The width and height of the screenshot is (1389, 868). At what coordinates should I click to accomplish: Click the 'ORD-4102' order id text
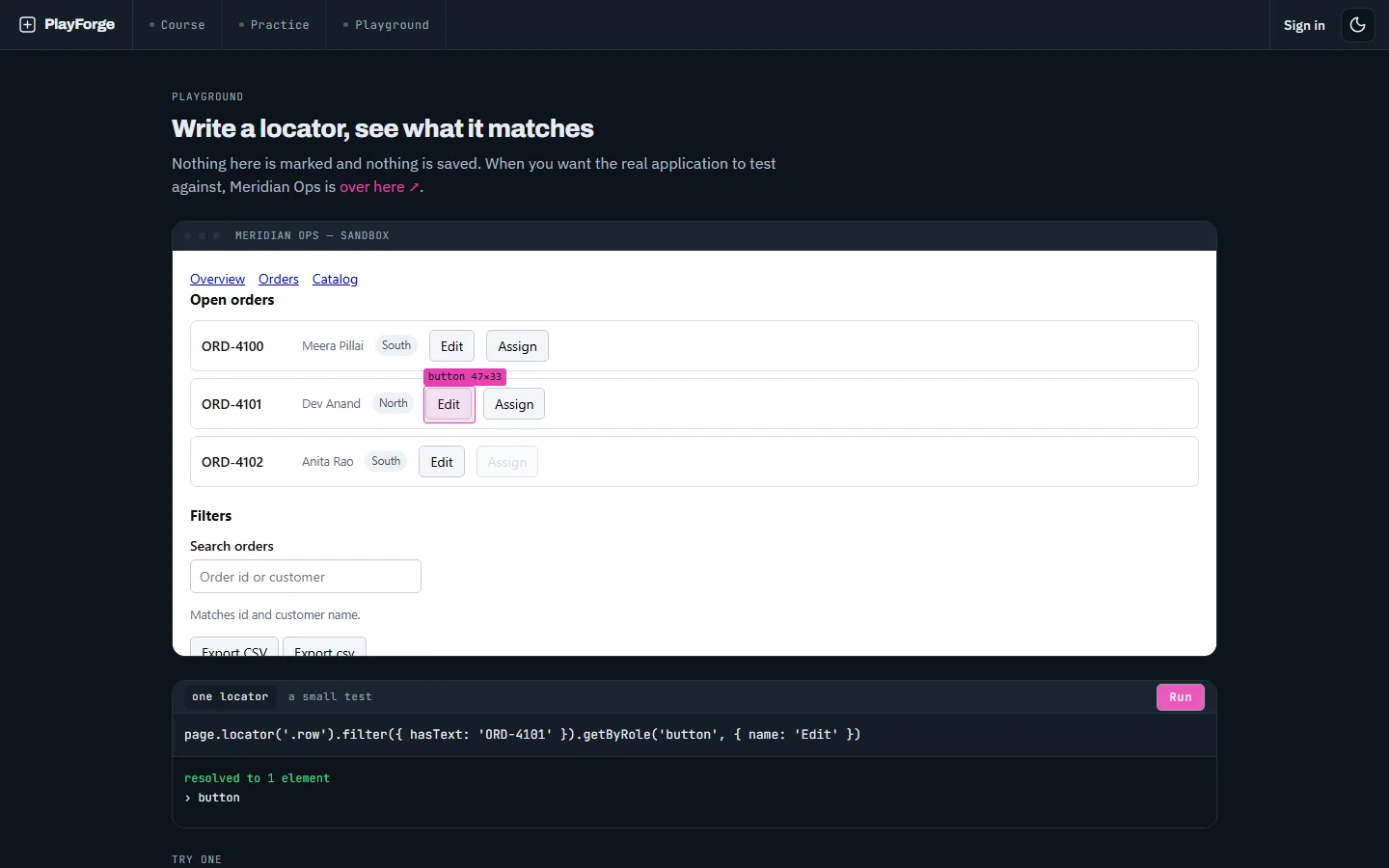(232, 462)
